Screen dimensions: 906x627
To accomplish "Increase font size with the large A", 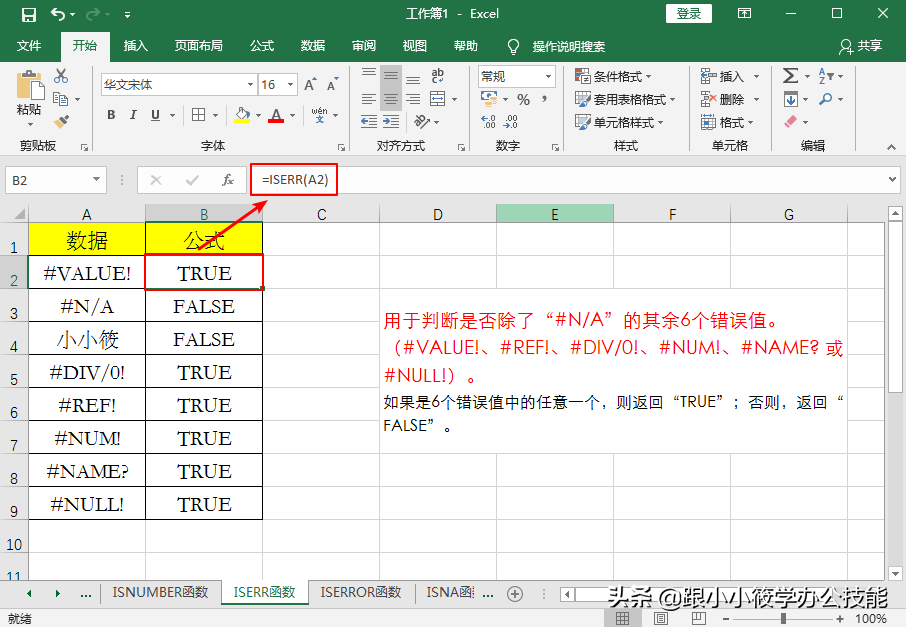I will (310, 84).
